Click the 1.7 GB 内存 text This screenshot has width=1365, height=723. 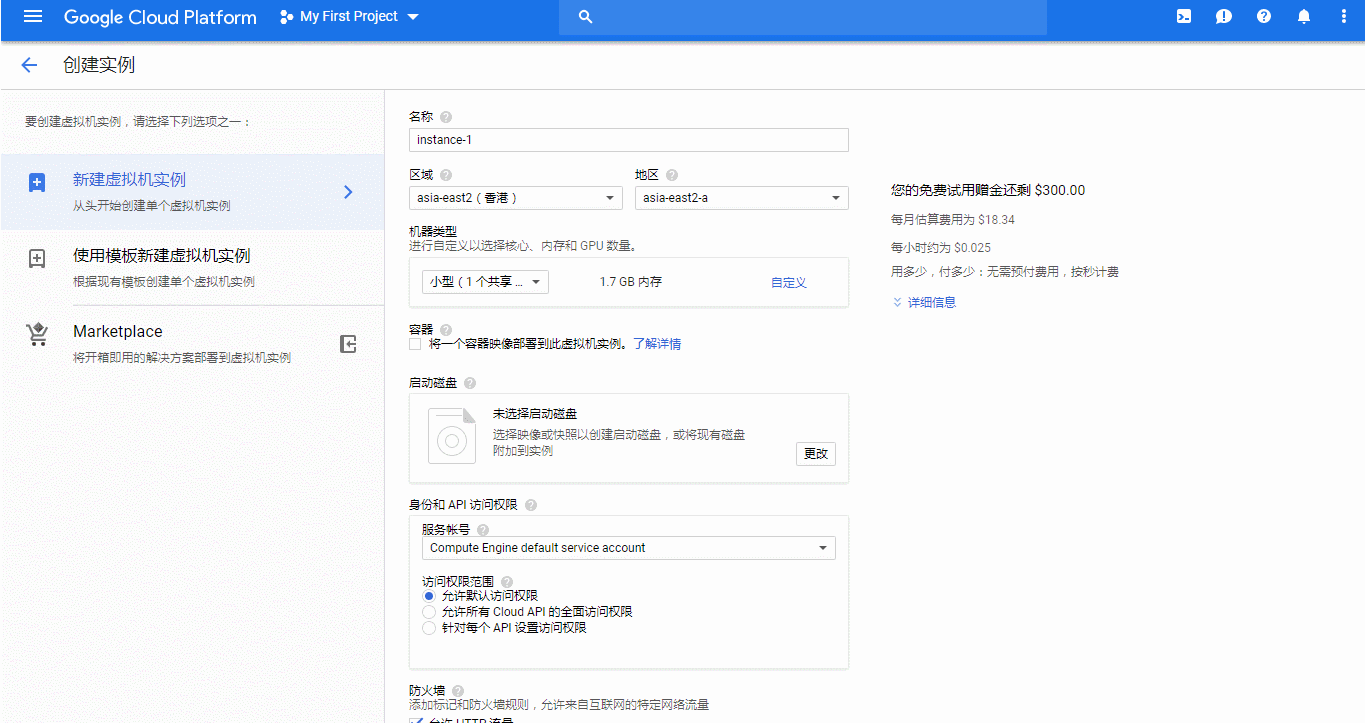631,283
